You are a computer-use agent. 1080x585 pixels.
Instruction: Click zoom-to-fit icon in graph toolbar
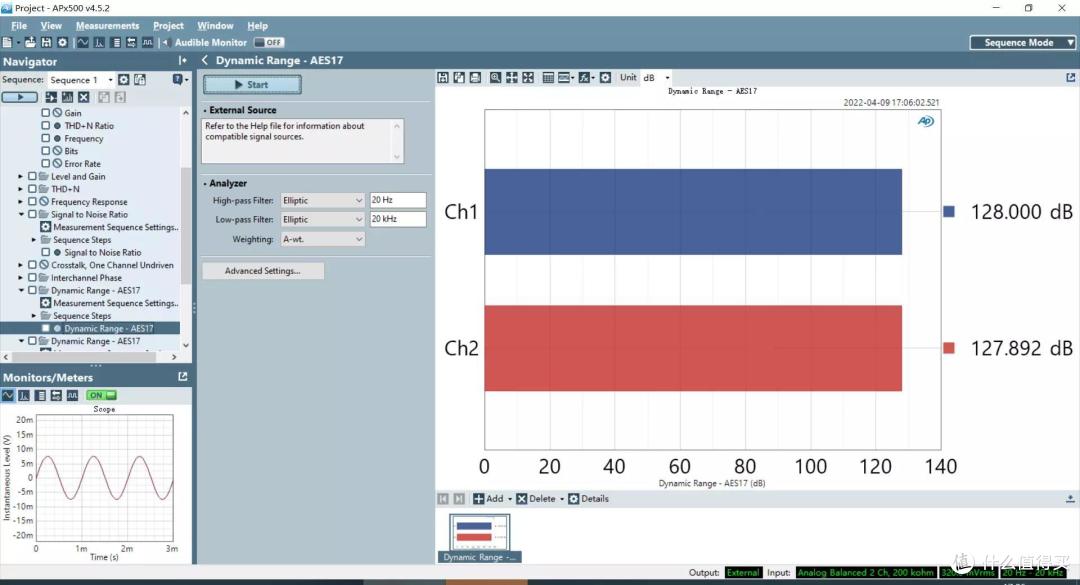[x=528, y=78]
